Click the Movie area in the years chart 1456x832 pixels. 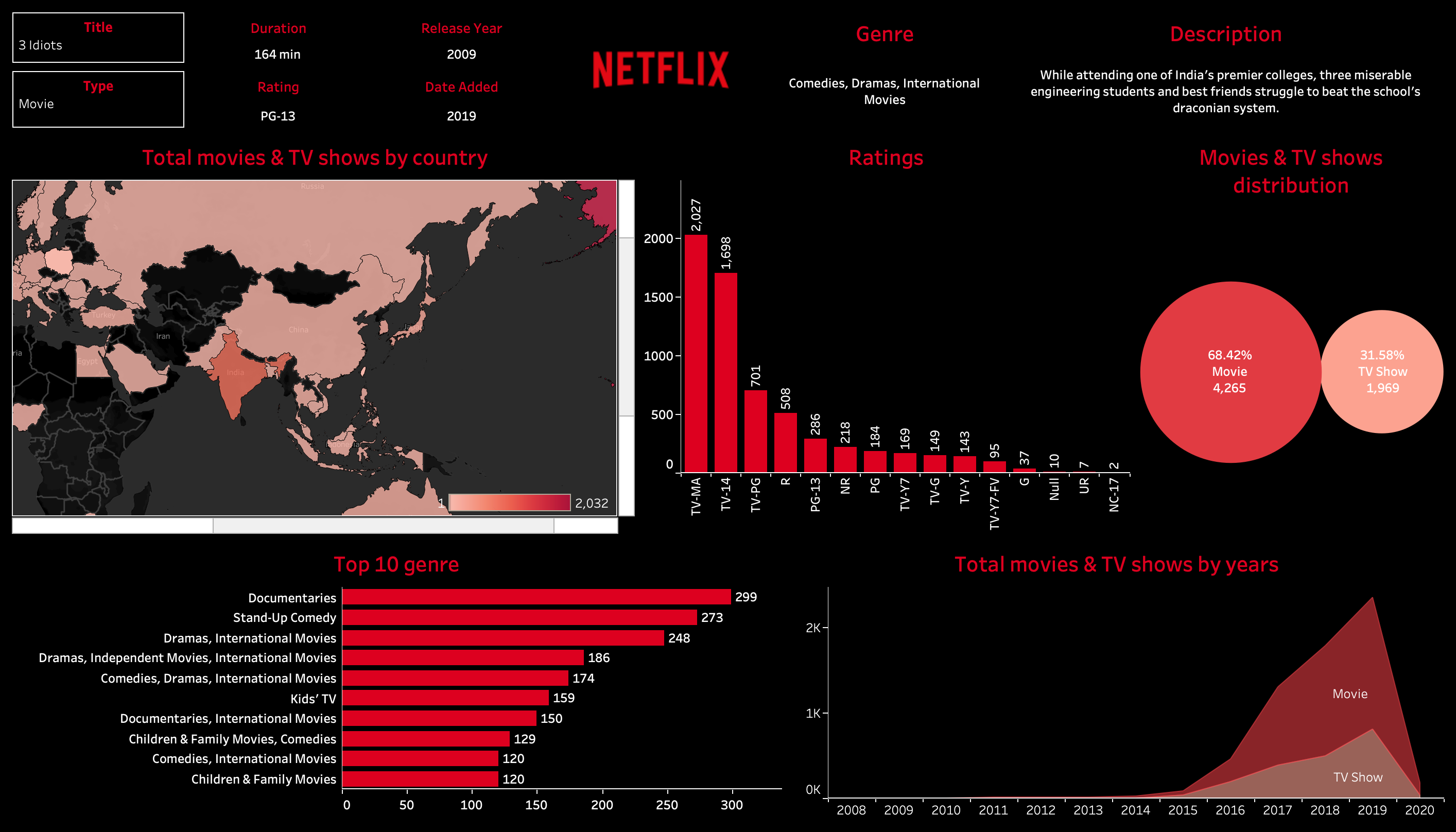coord(1350,694)
